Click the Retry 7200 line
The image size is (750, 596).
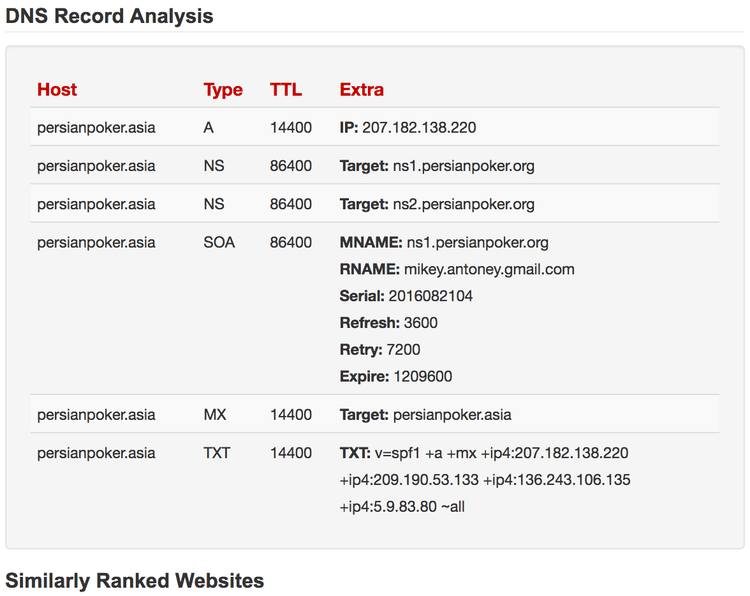pyautogui.click(x=380, y=350)
